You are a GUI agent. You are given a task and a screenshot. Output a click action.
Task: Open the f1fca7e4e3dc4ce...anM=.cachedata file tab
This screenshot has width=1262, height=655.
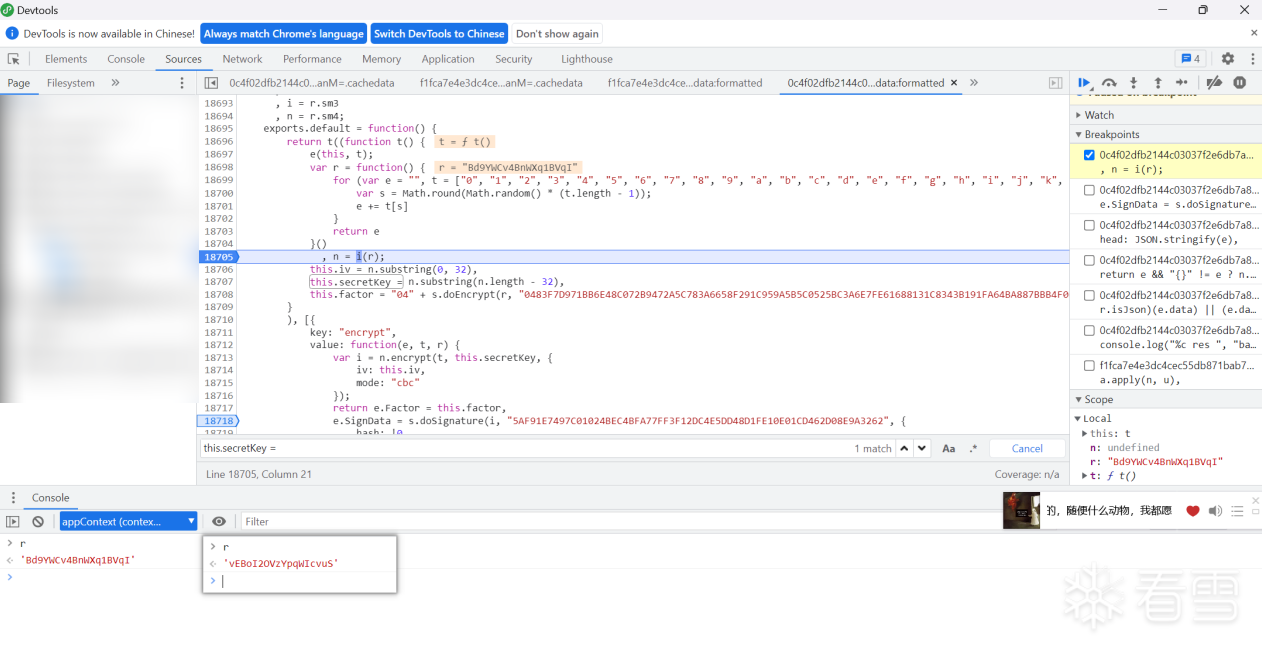(x=501, y=83)
